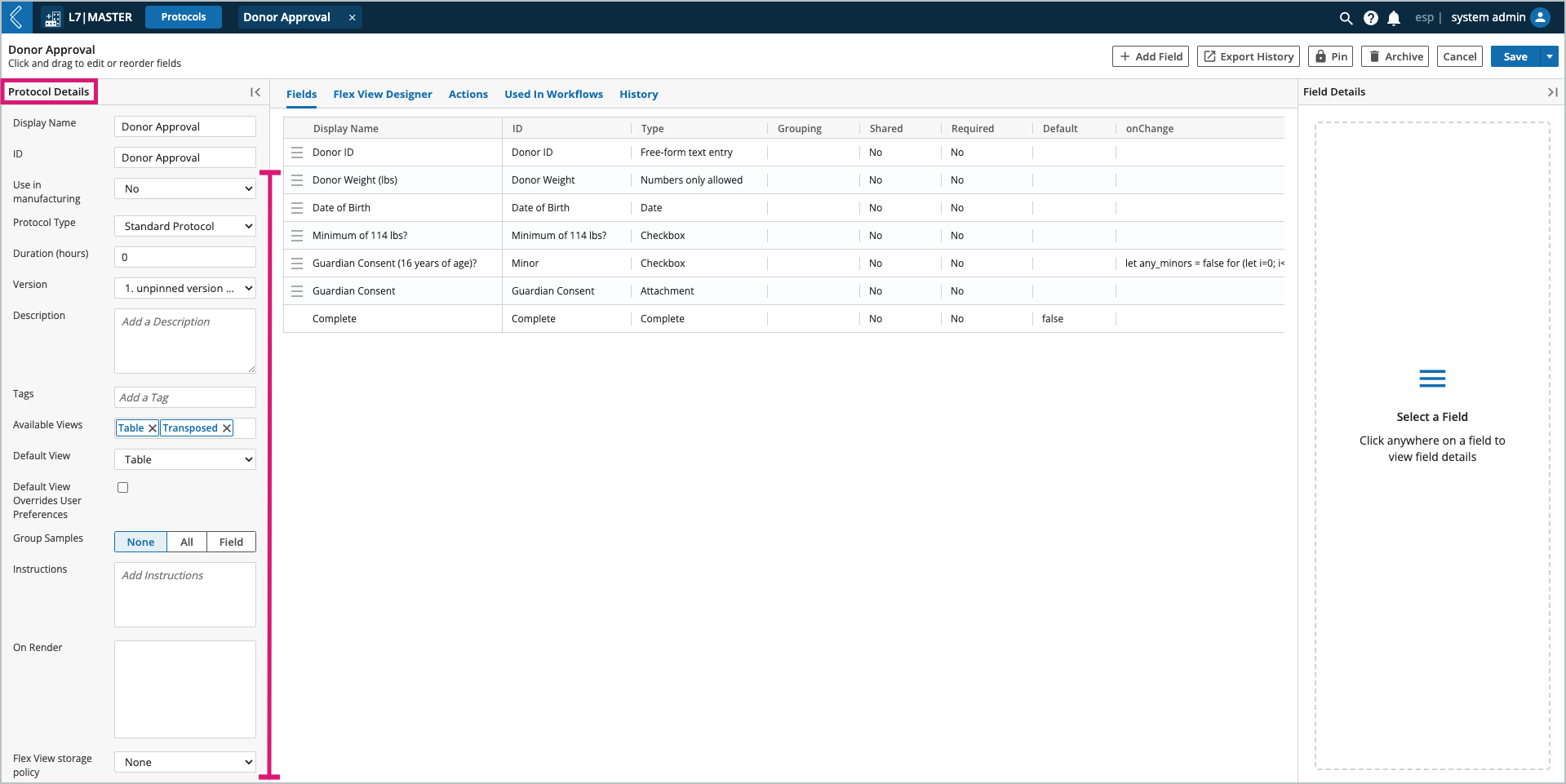Click the Pin button

[x=1331, y=56]
